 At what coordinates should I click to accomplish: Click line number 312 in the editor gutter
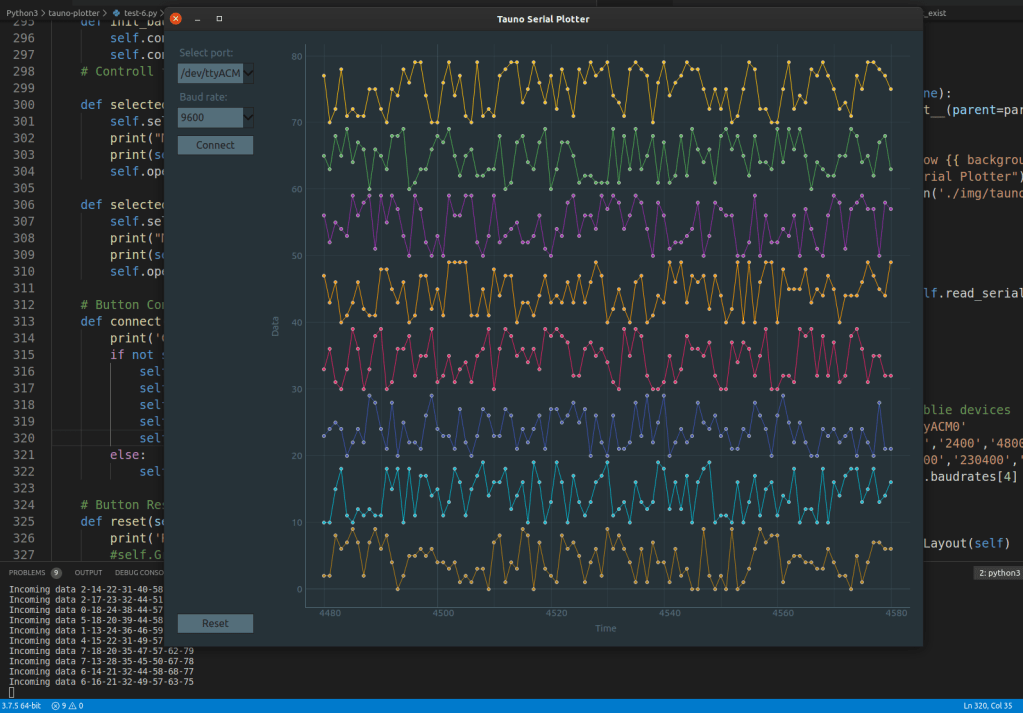tap(23, 304)
